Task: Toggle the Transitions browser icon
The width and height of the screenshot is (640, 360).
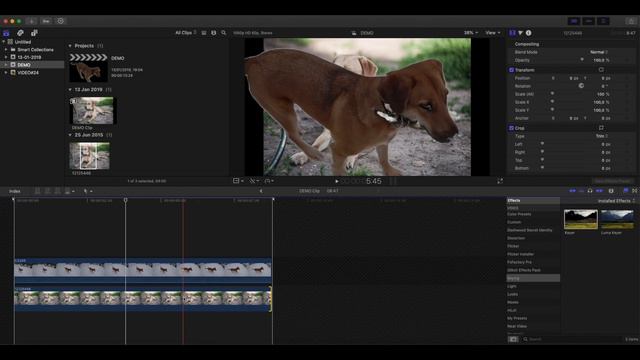Action: pos(635,191)
